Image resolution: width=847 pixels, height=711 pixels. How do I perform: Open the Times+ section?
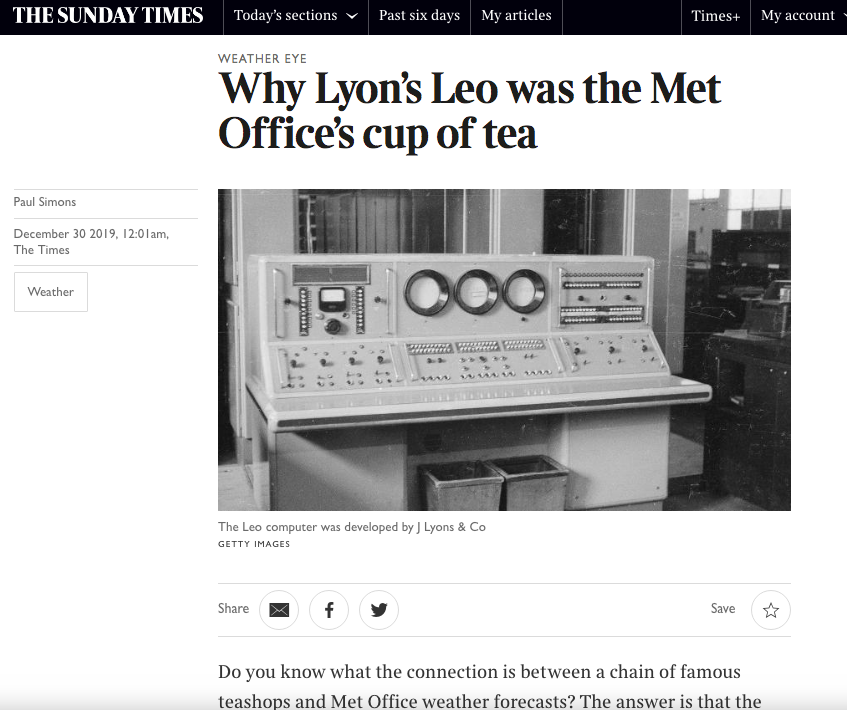(x=716, y=16)
